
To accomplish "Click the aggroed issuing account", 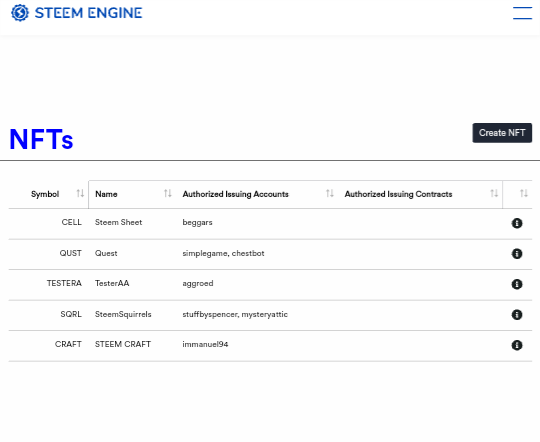I will point(198,284).
